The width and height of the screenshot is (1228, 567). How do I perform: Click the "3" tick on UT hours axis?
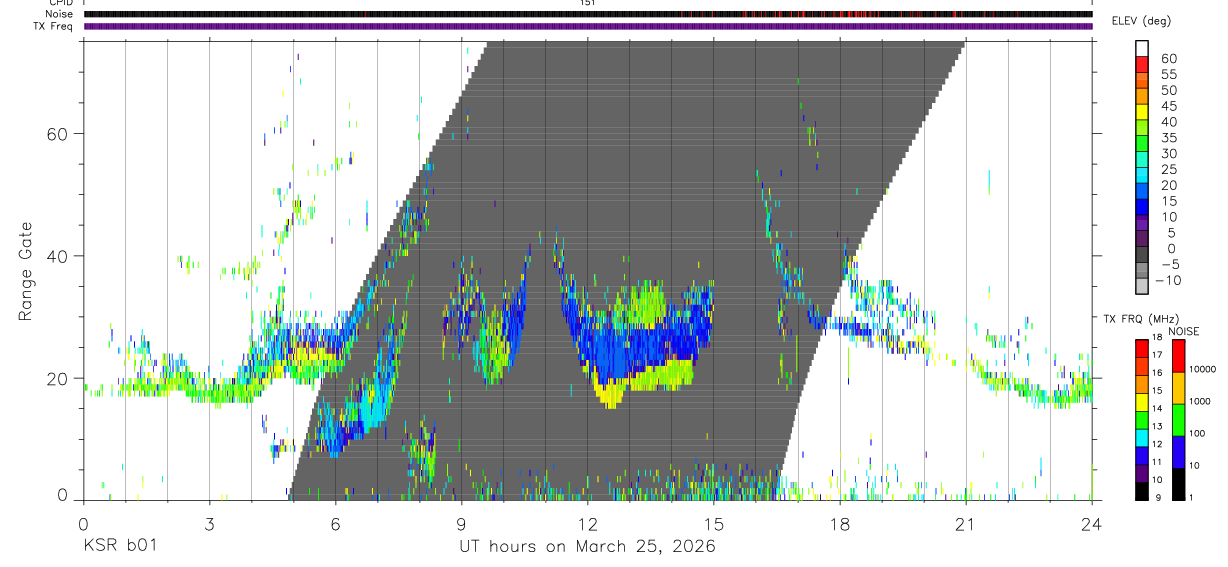point(210,523)
